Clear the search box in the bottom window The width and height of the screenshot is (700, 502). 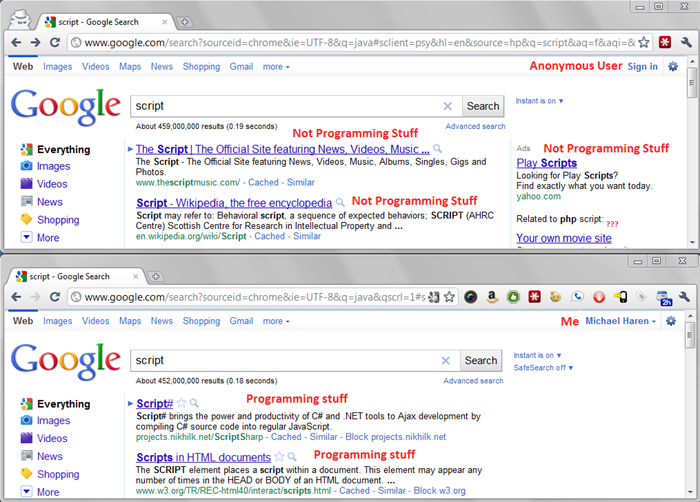[x=445, y=360]
